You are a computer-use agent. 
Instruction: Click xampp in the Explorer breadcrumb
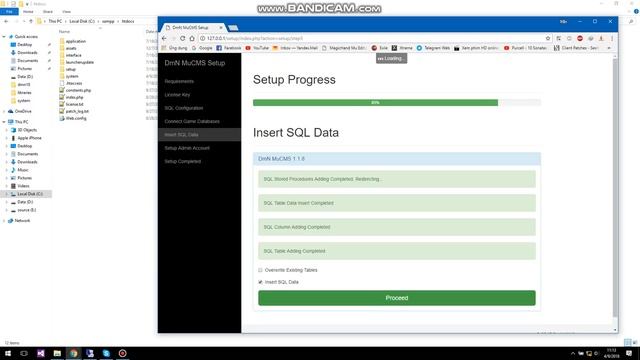pyautogui.click(x=108, y=21)
